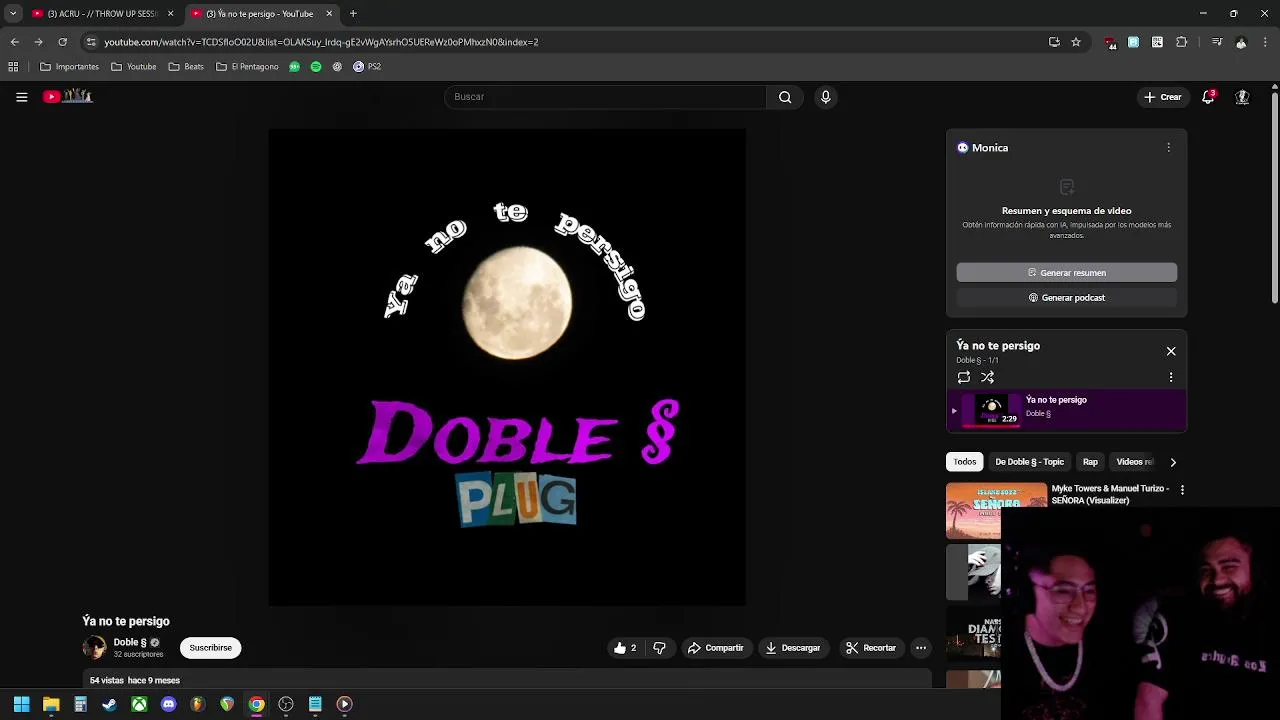Open the green 99+ bookmark icon
The height and width of the screenshot is (720, 1280).
click(x=294, y=67)
